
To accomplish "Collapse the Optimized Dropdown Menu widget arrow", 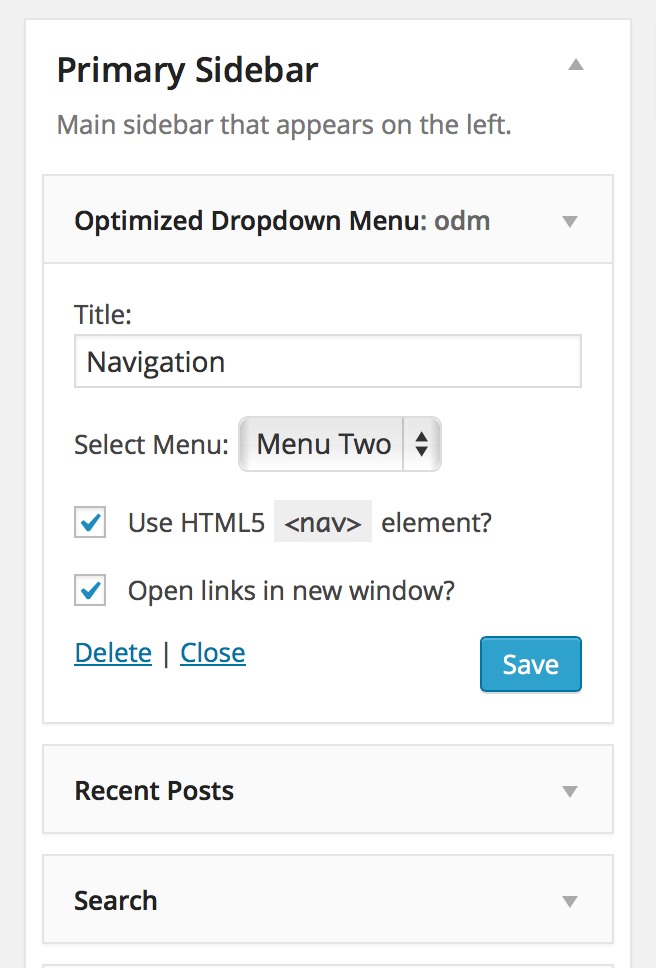I will point(570,221).
